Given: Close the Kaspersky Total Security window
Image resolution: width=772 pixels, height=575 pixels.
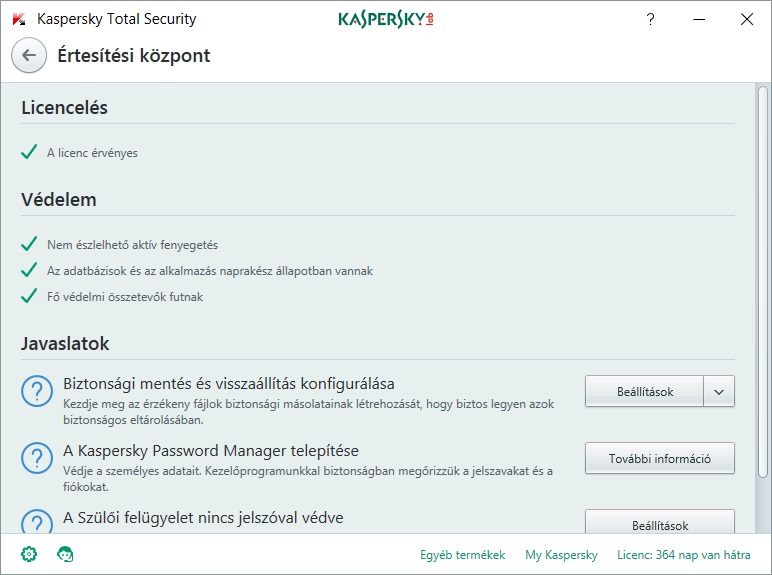Looking at the screenshot, I should (747, 19).
